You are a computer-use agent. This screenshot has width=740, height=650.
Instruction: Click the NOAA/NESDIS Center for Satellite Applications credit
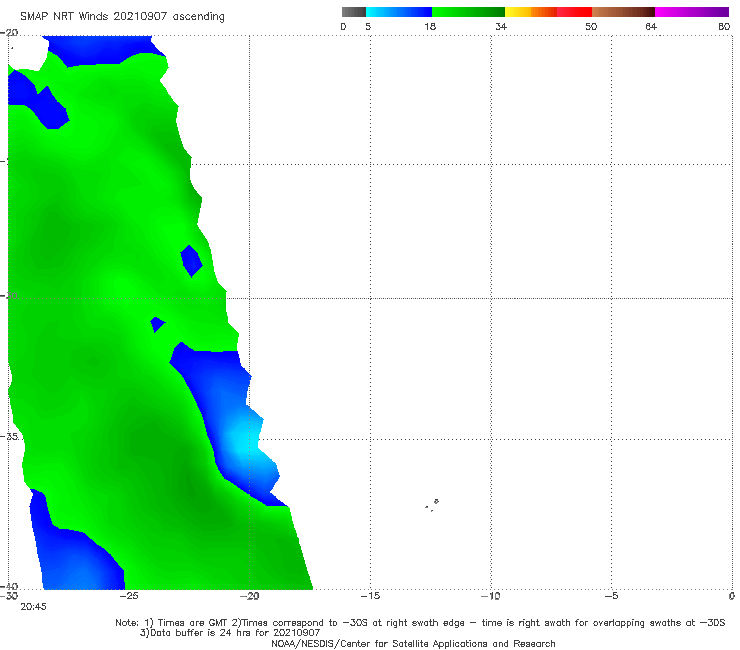pyautogui.click(x=413, y=644)
